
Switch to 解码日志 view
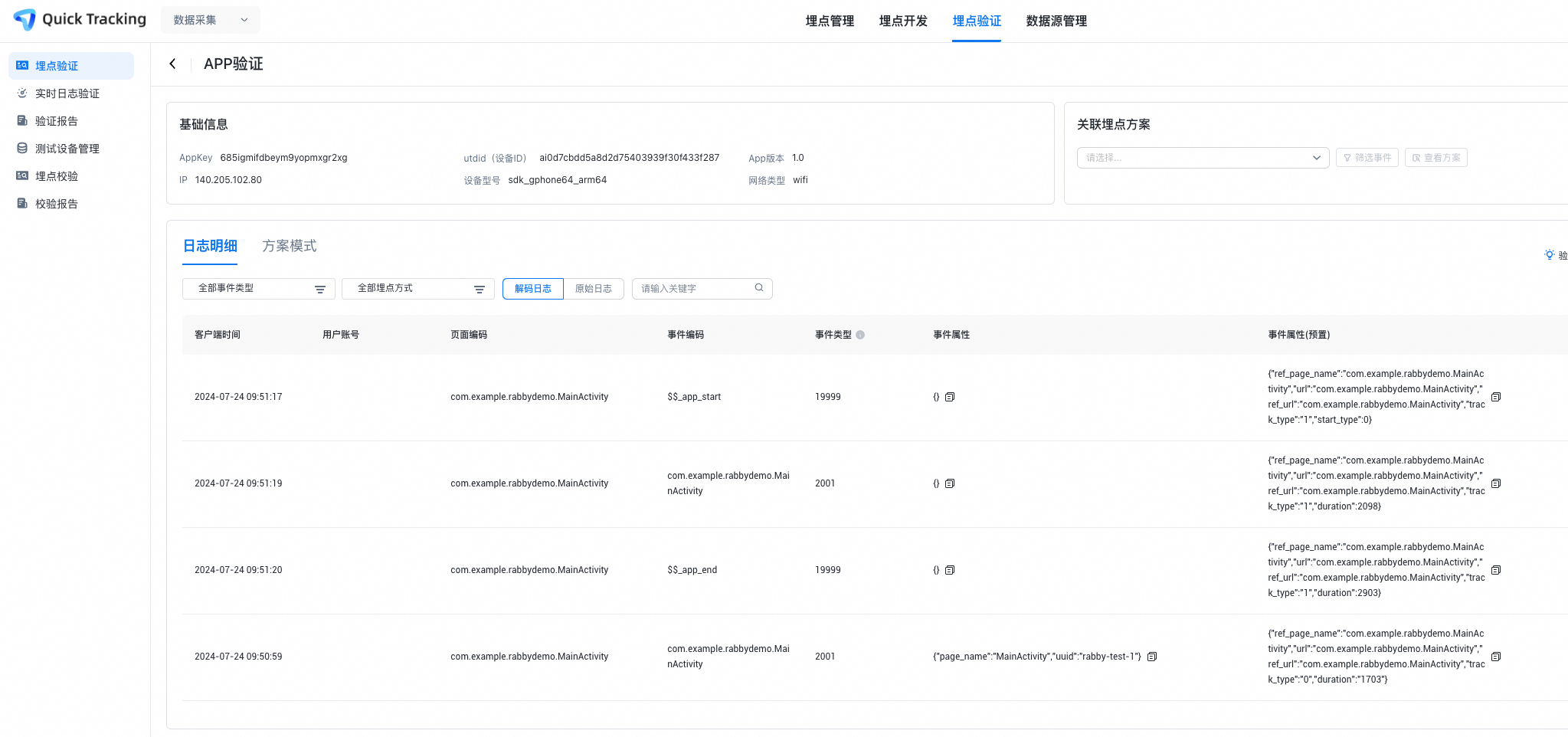[533, 289]
